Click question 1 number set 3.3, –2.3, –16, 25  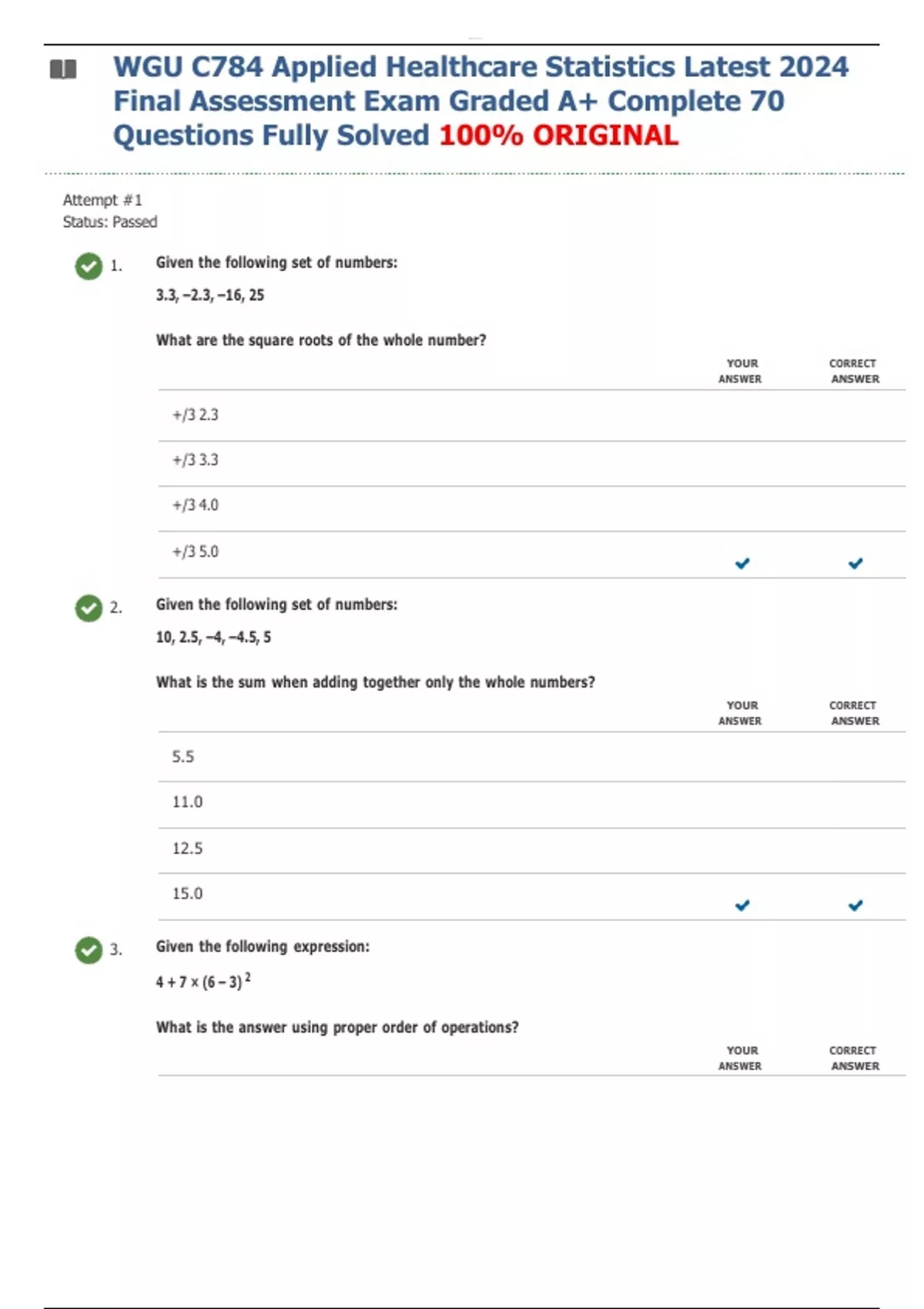click(209, 295)
